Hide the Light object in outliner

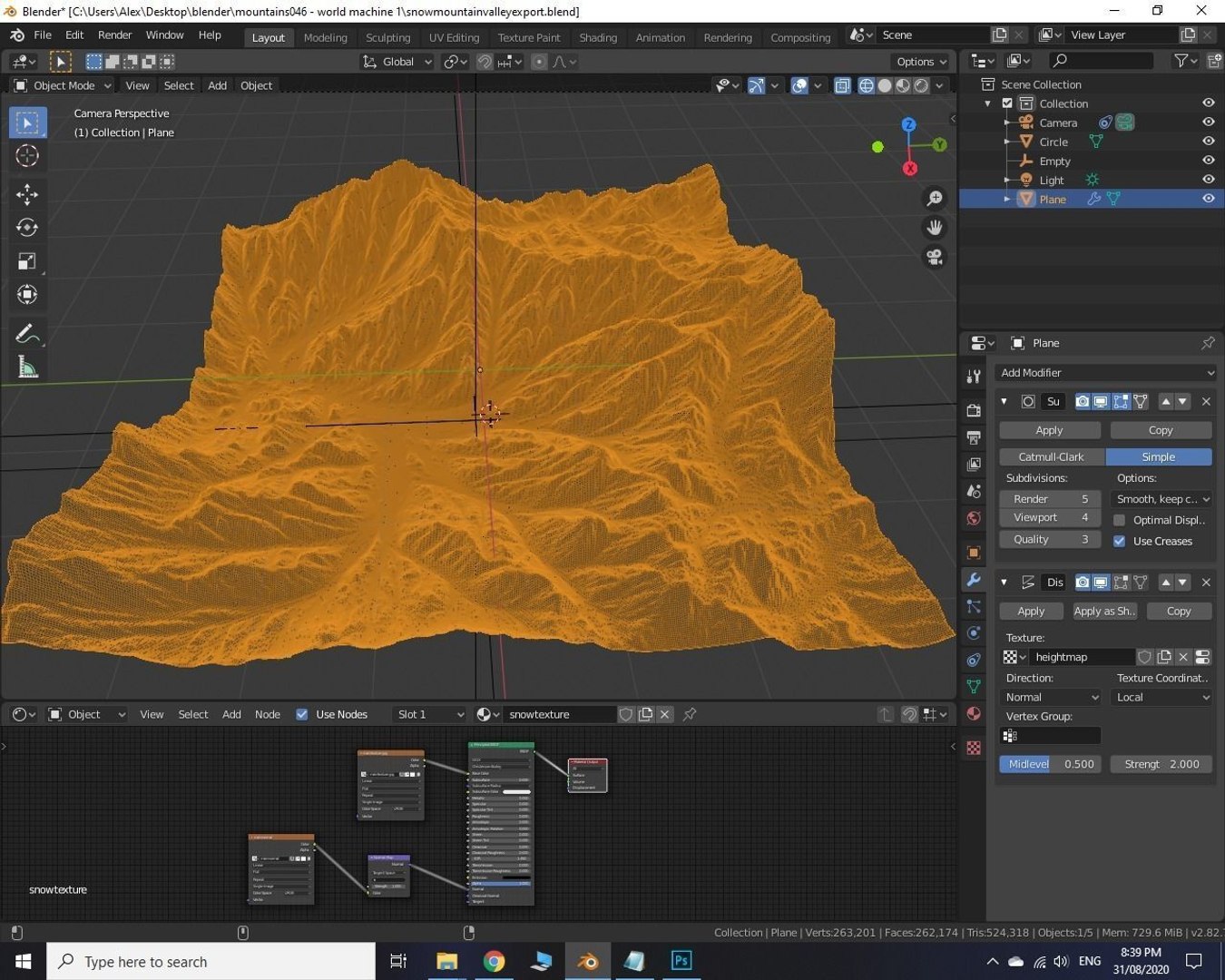tap(1208, 180)
